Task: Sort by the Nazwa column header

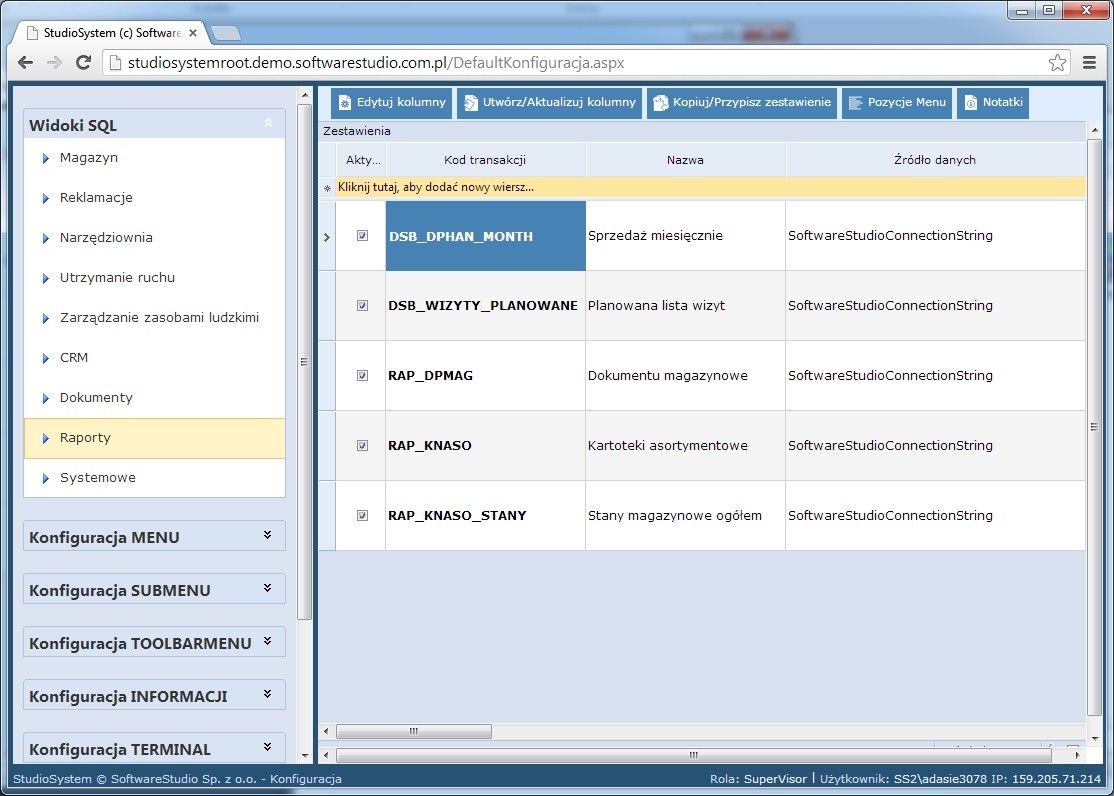Action: (686, 160)
